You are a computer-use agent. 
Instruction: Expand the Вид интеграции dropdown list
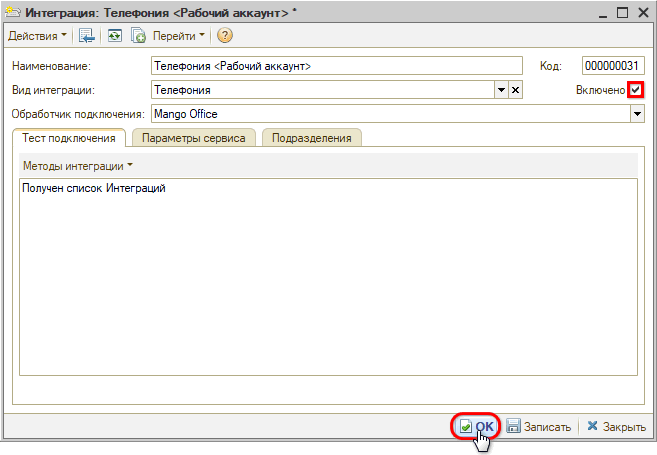point(501,90)
